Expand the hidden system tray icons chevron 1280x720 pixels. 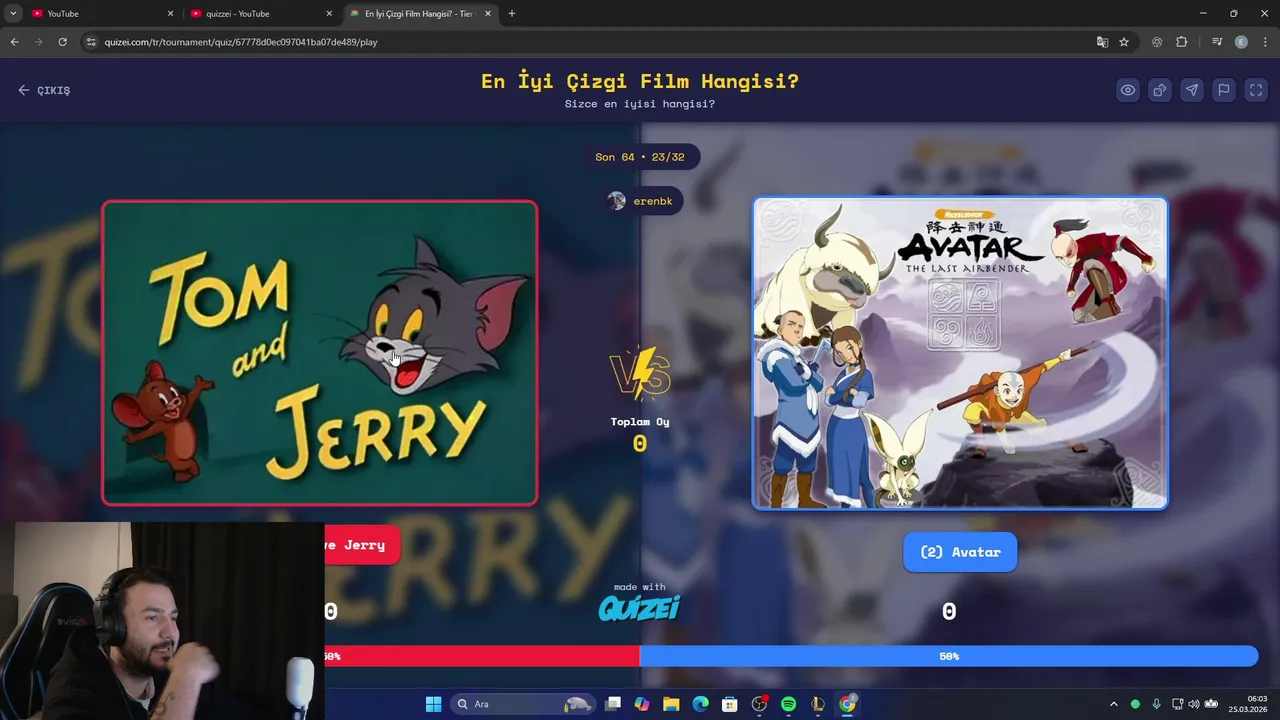(x=1114, y=704)
